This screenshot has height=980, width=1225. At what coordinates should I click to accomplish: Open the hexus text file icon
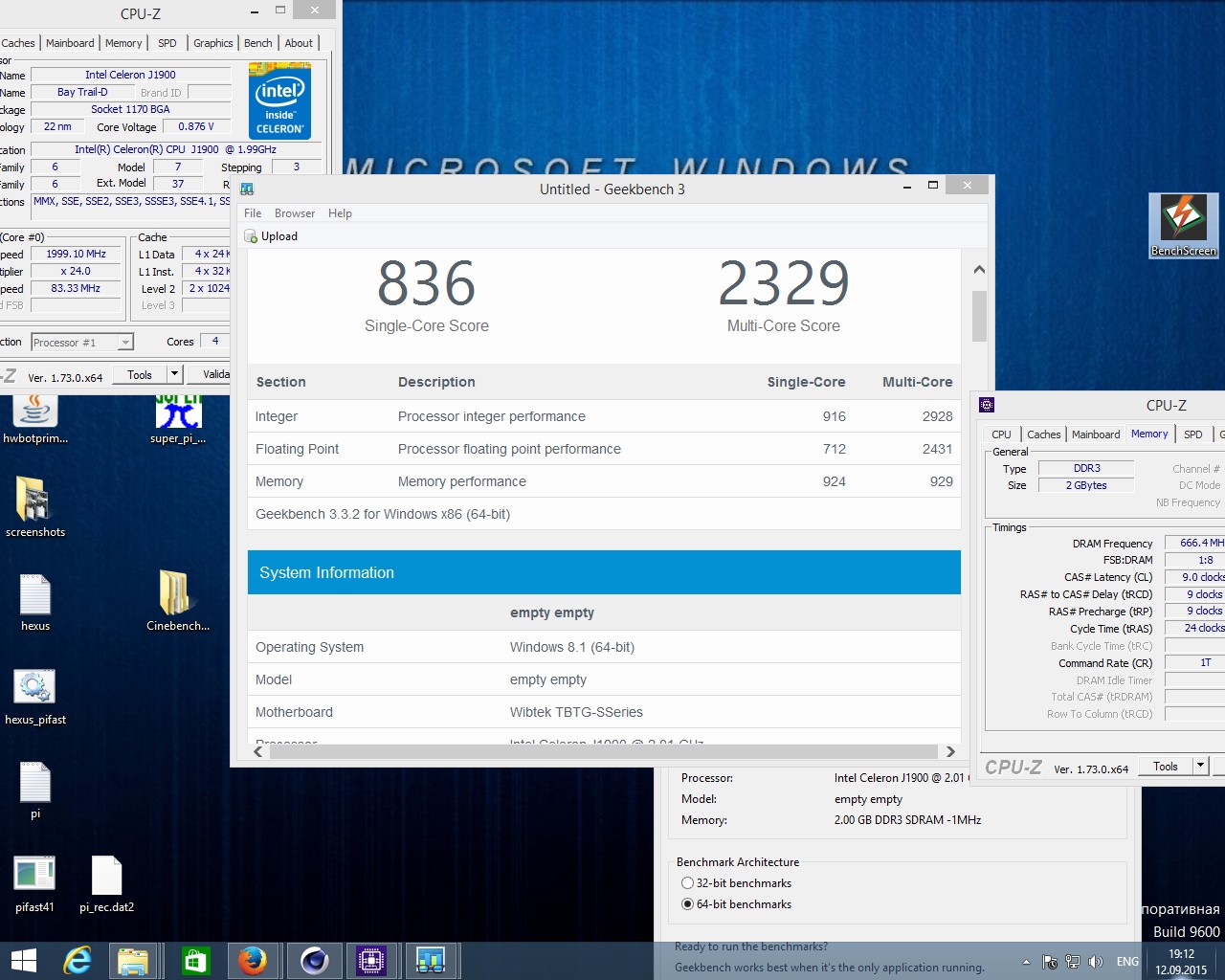pos(35,603)
